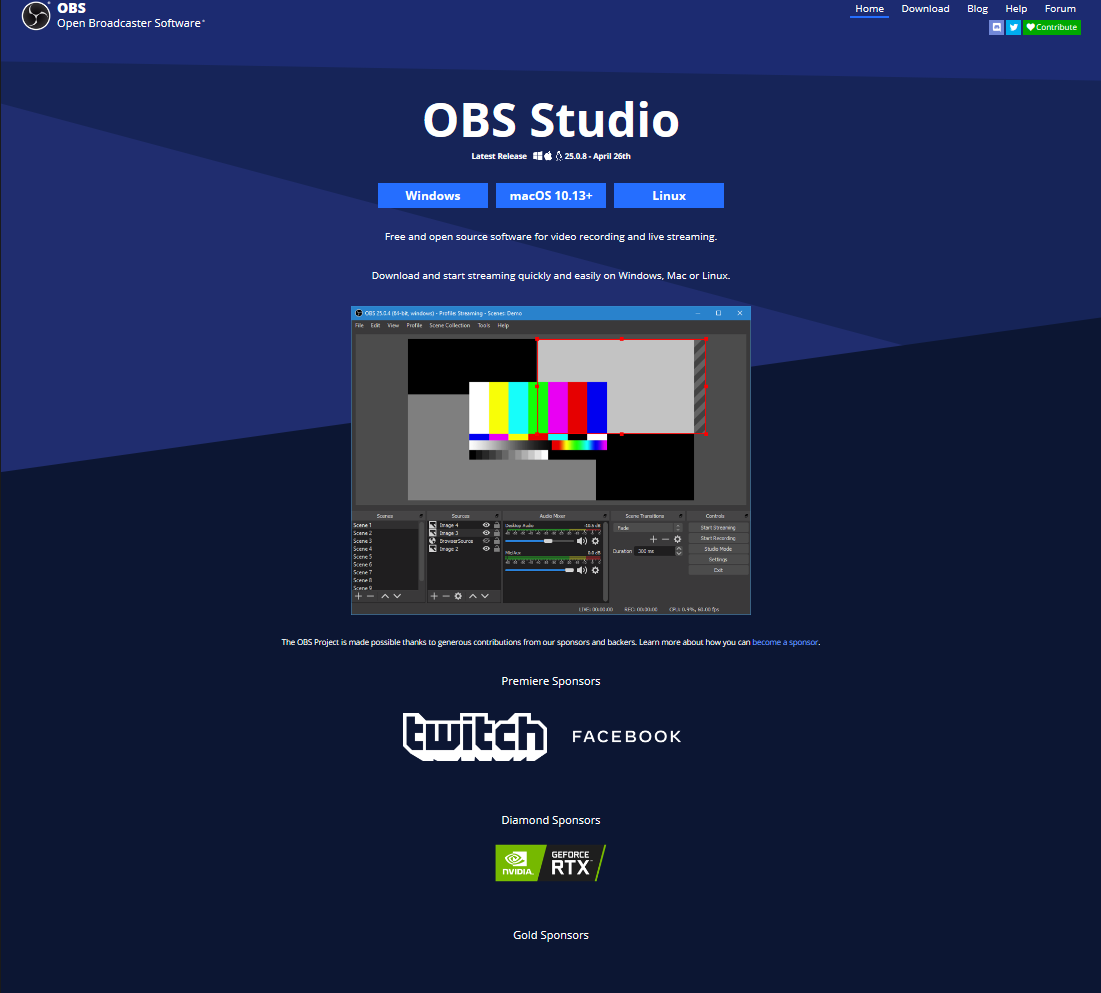Click the remove source minus icon in OBS screenshot
This screenshot has height=993, width=1101.
446,596
